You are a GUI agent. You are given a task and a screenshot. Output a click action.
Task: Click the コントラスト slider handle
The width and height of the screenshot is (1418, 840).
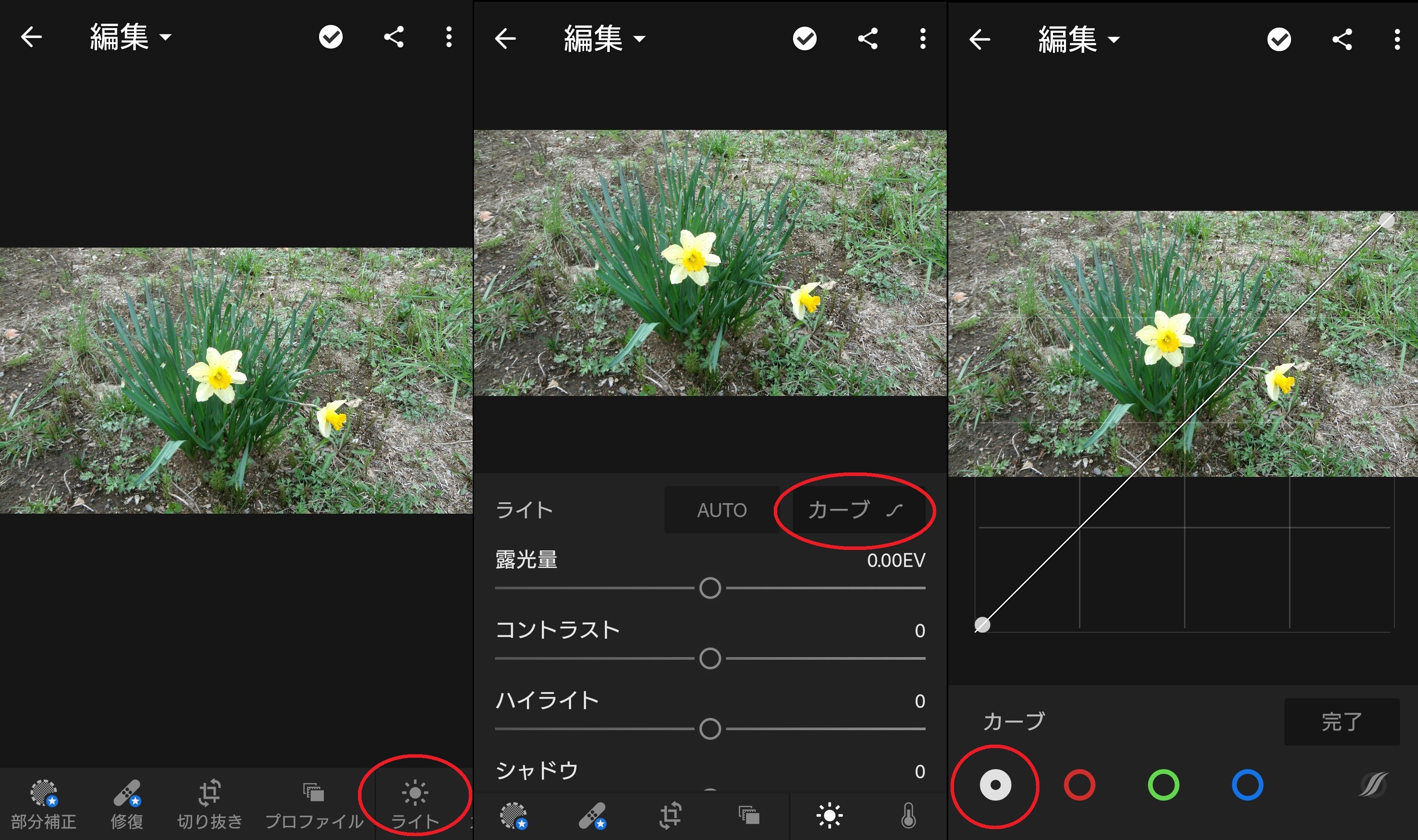[710, 658]
